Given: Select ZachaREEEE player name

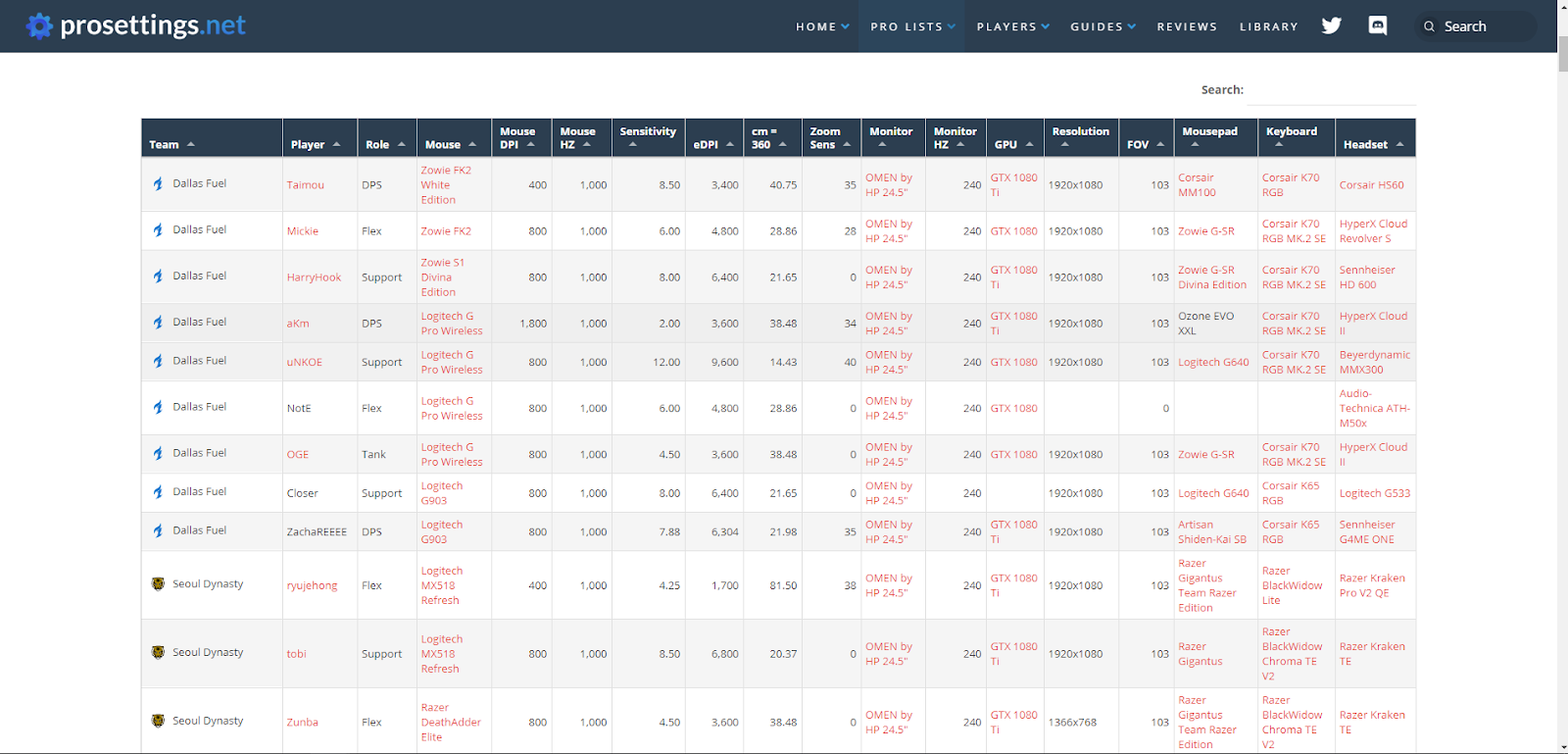Looking at the screenshot, I should tap(317, 531).
